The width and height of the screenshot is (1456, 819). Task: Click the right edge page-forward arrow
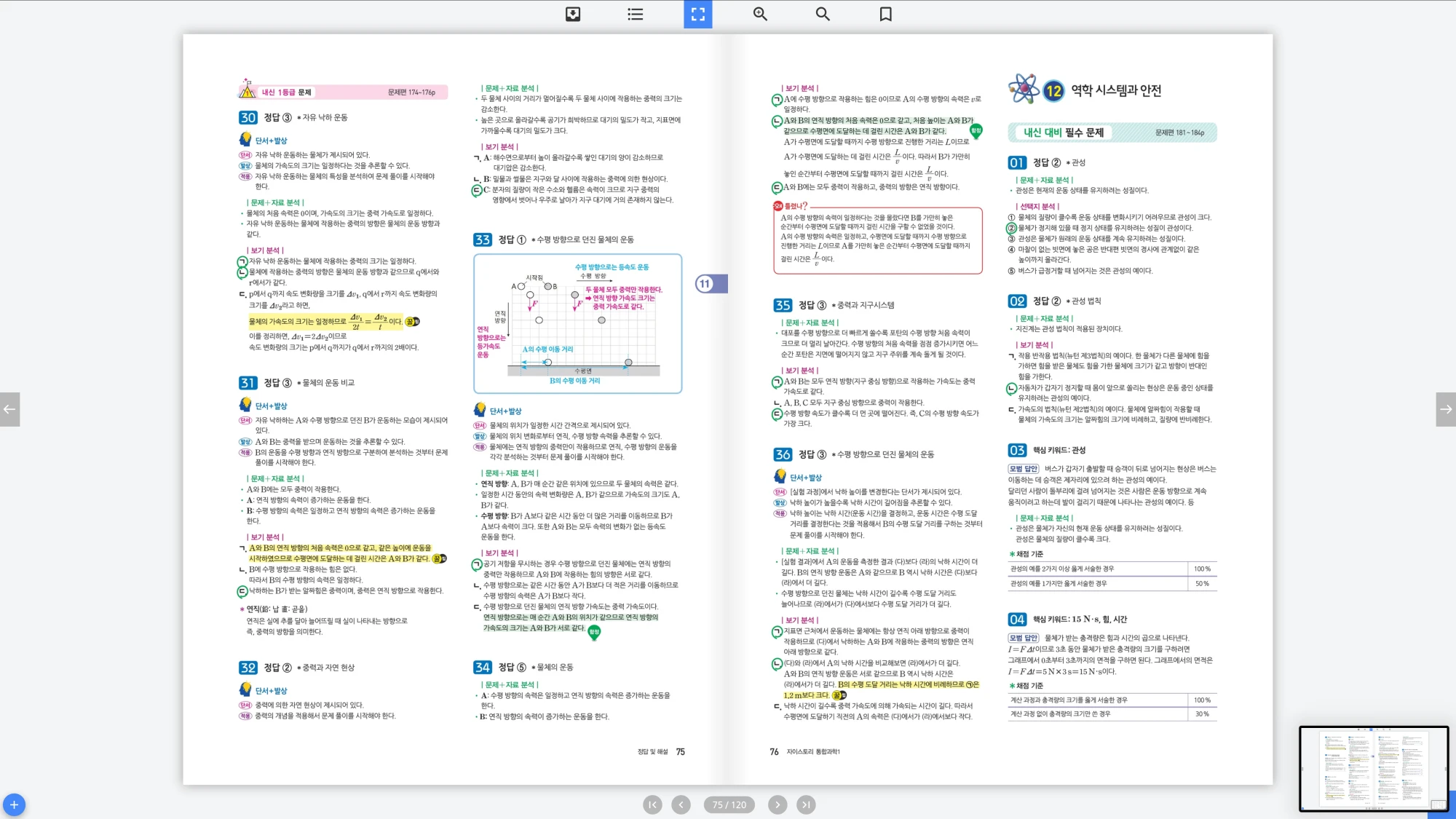[x=1446, y=409]
